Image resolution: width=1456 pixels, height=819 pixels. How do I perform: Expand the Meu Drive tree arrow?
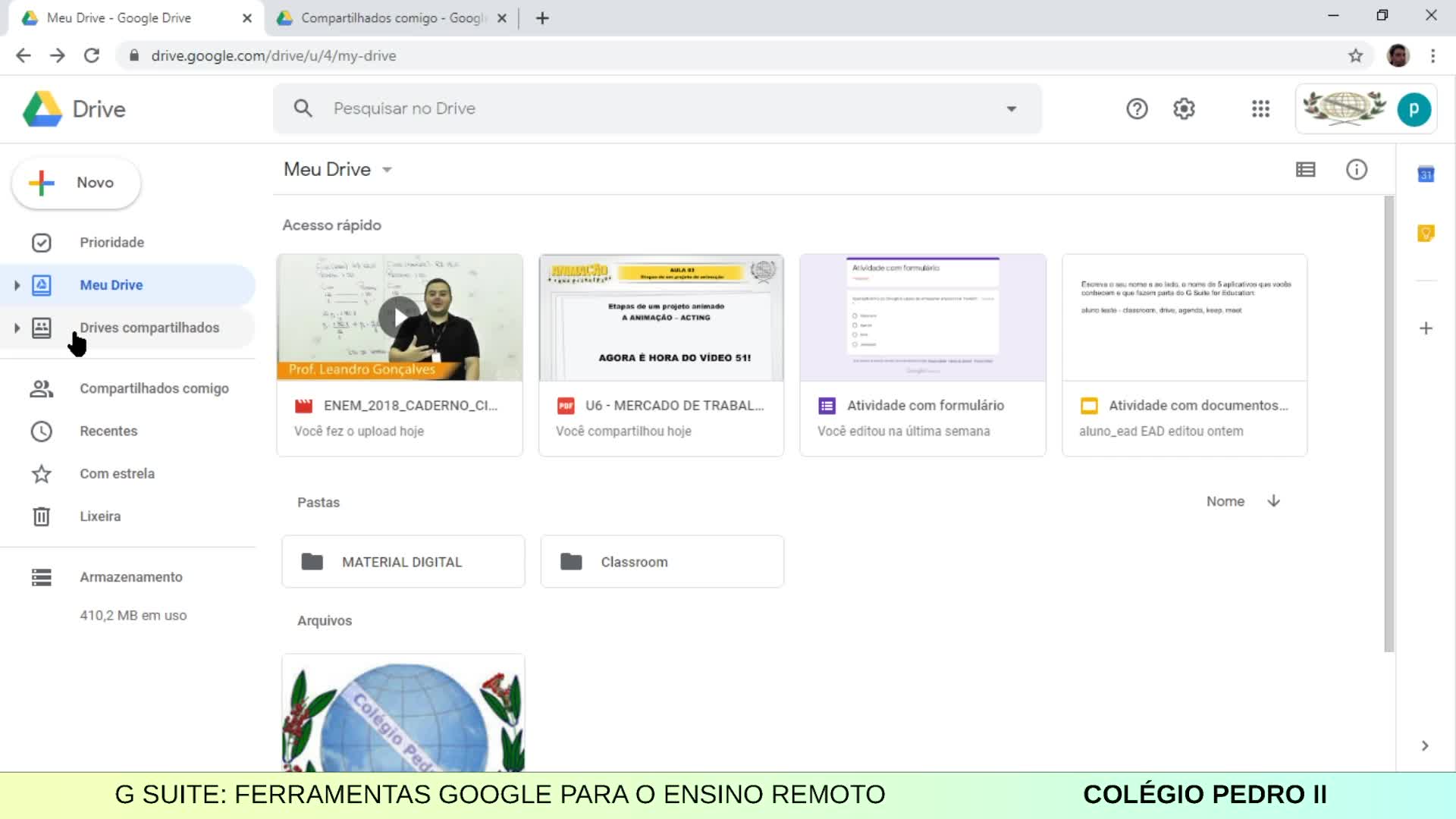click(x=17, y=285)
